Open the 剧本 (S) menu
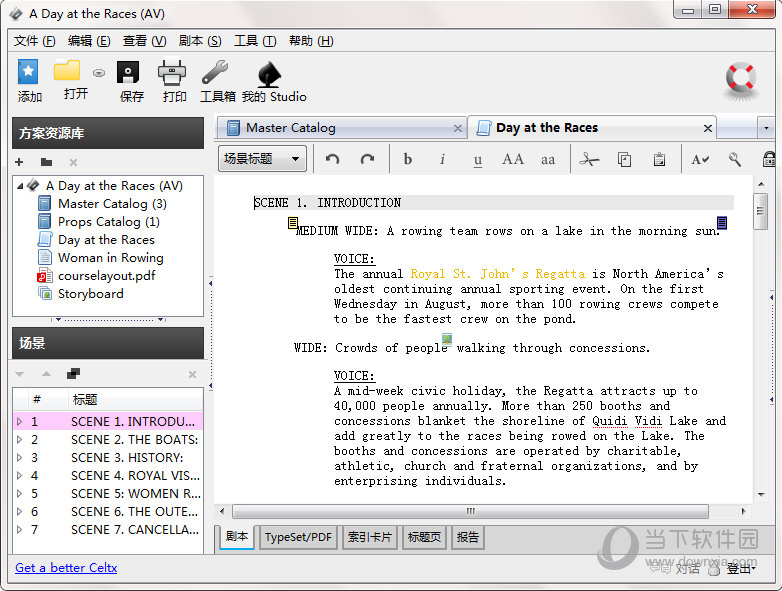 [x=200, y=41]
